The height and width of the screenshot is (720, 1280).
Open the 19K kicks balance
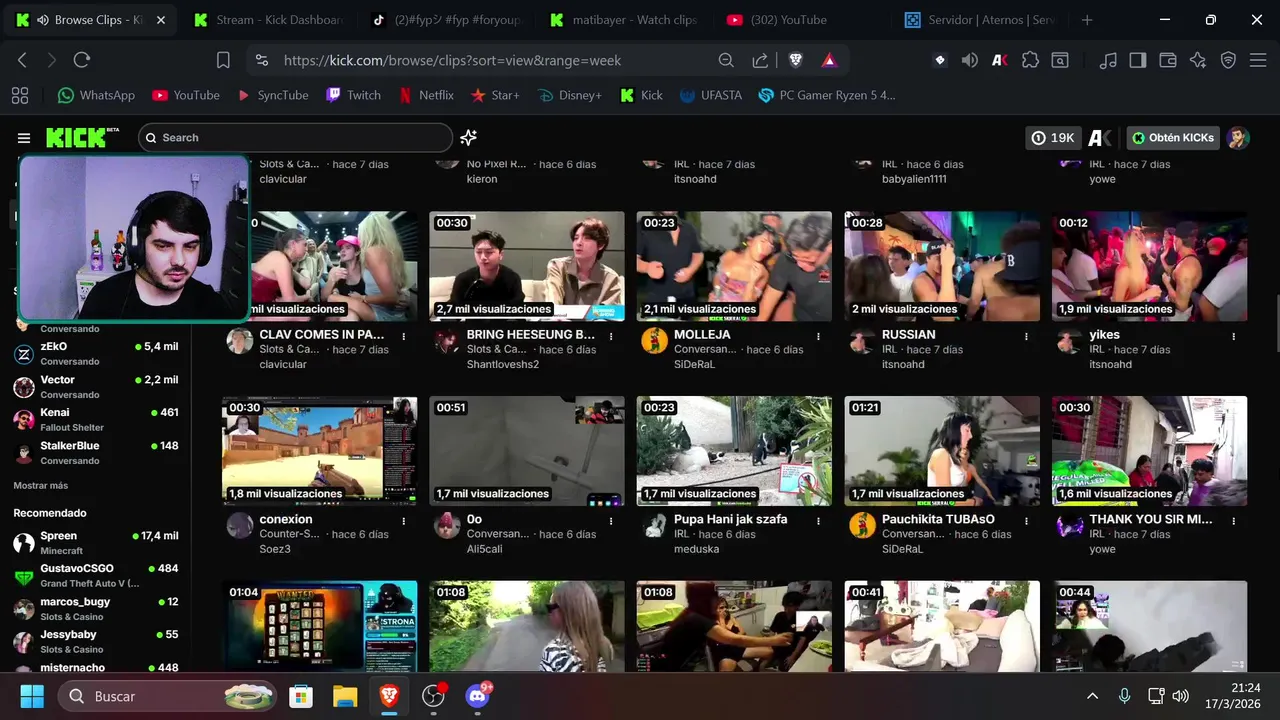pos(1053,138)
